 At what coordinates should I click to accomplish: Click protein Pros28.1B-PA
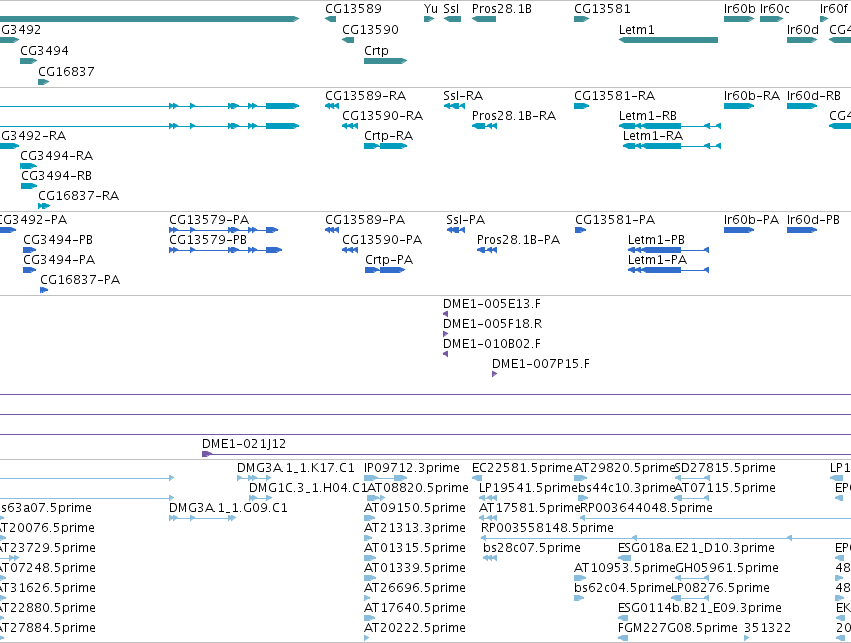(518, 240)
